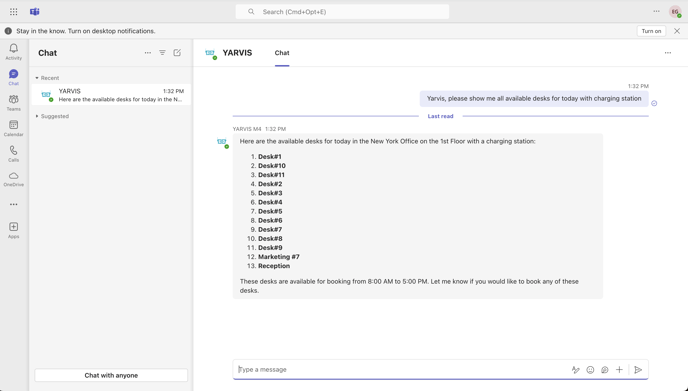
Task: Click Turn on desktop notifications button
Action: tap(651, 31)
